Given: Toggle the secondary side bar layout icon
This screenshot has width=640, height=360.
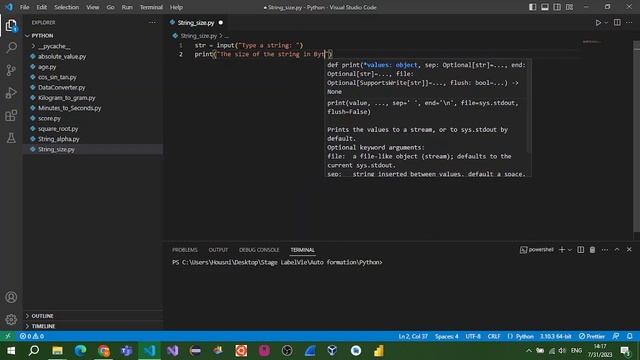Looking at the screenshot, I should pyautogui.click(x=557, y=7).
